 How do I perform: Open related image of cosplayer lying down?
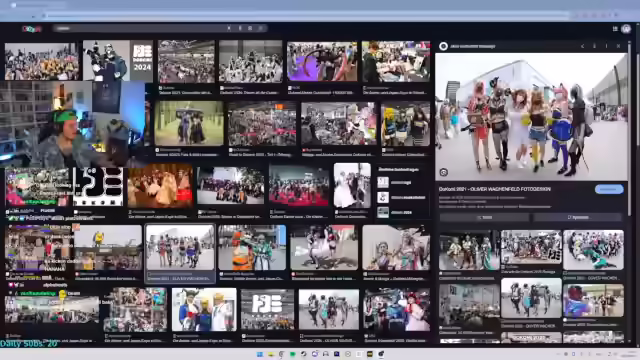point(593,249)
